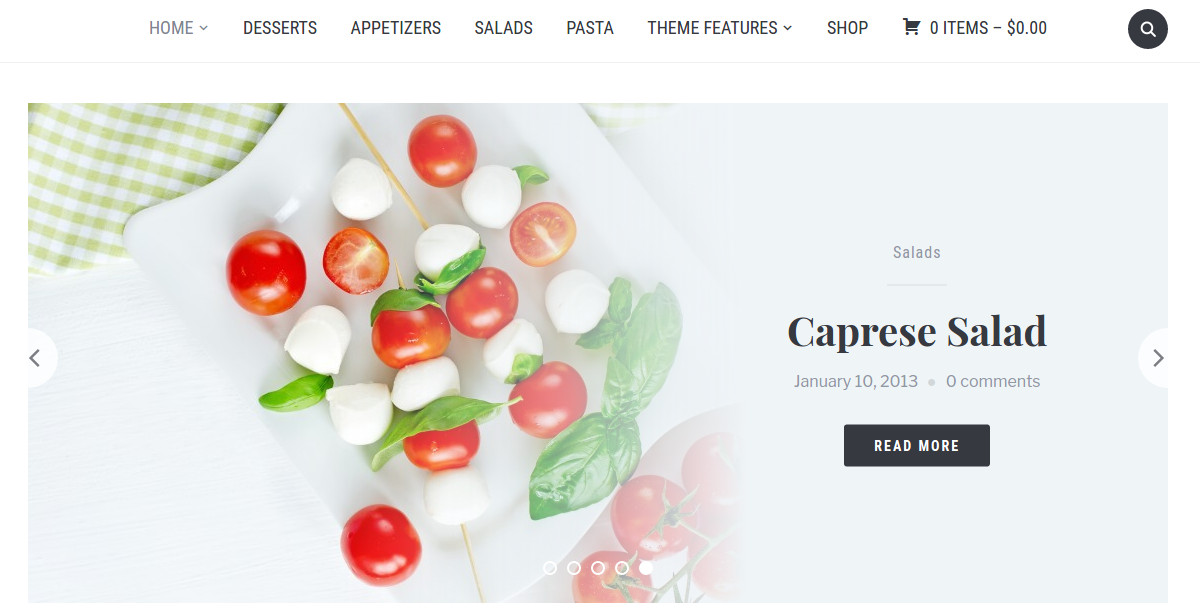Advance to next slide arrow
The width and height of the screenshot is (1200, 615).
pos(1158,358)
